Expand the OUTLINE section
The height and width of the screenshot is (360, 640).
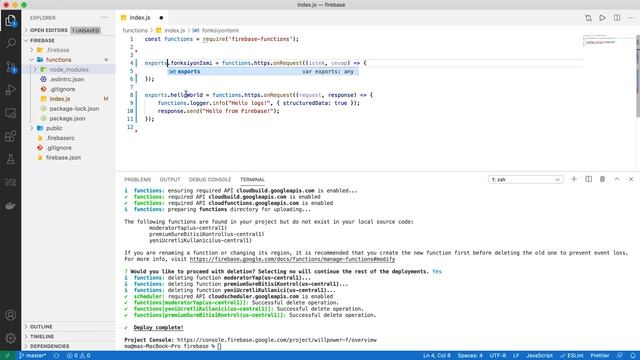coord(69,327)
